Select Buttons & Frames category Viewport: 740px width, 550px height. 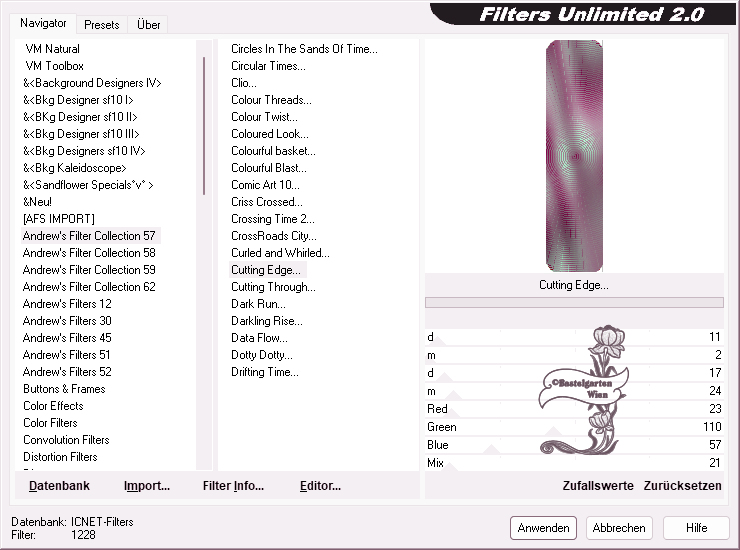point(64,389)
